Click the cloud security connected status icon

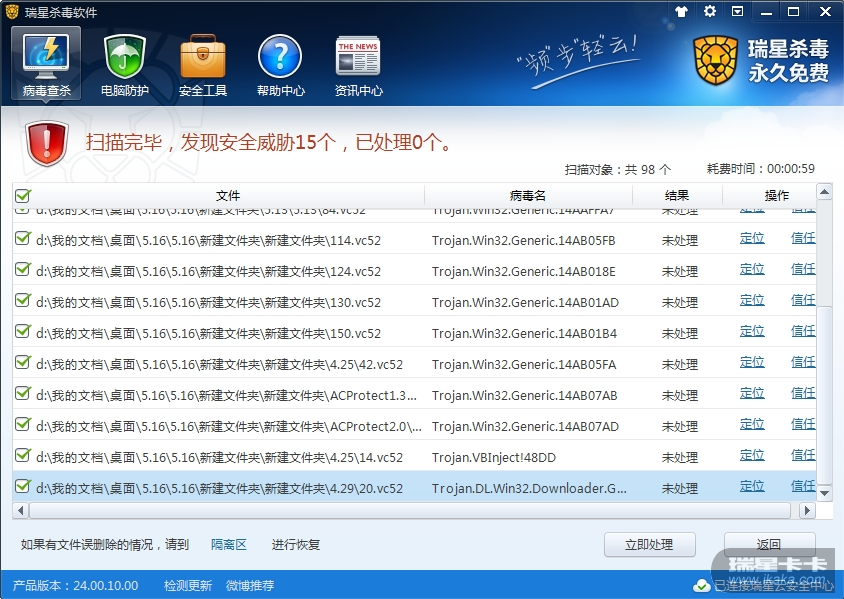click(701, 586)
